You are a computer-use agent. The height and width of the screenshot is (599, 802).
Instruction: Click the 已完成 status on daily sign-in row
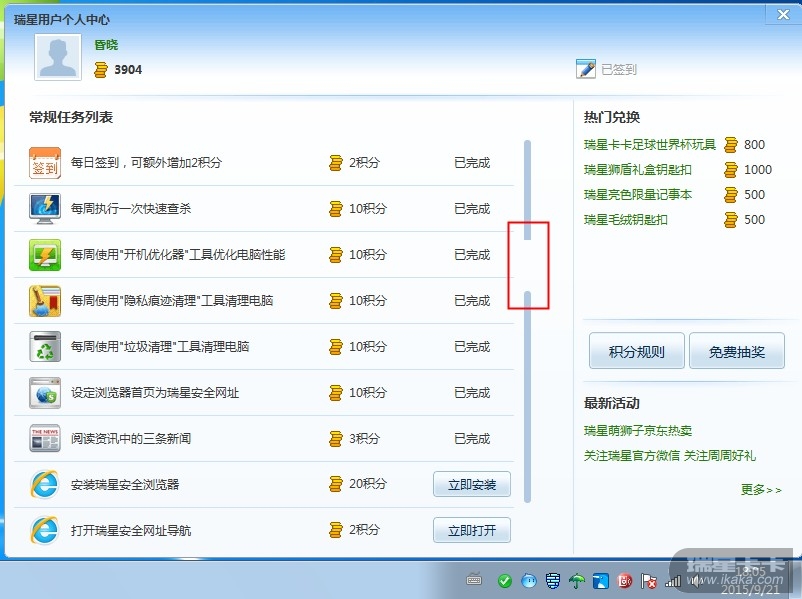(472, 163)
